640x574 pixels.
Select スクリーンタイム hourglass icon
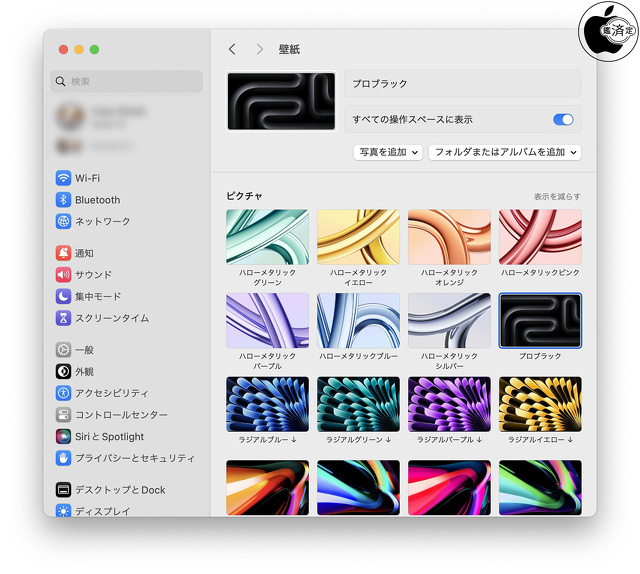pos(63,318)
